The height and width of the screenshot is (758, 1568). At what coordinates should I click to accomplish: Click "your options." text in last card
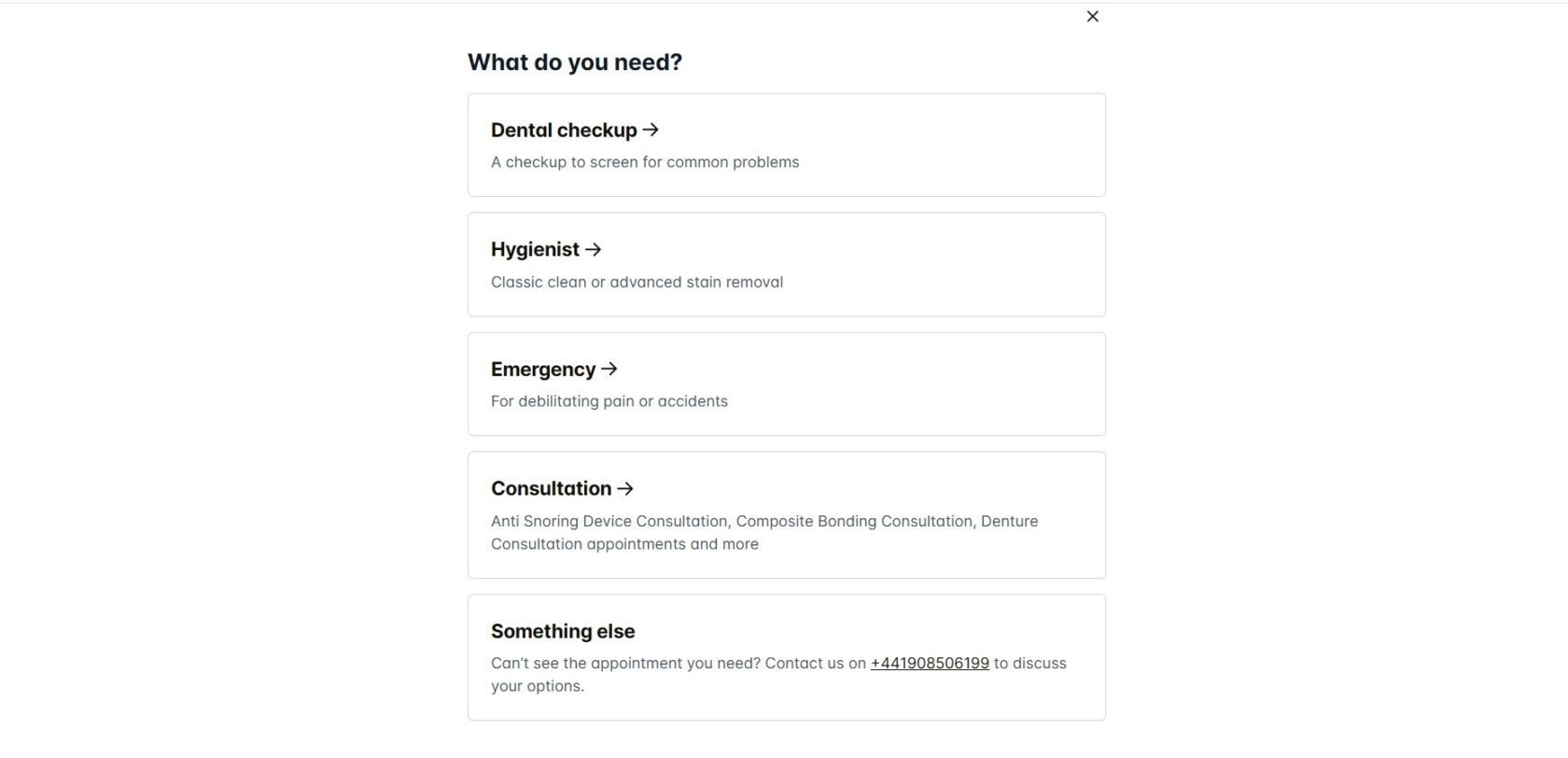(538, 686)
